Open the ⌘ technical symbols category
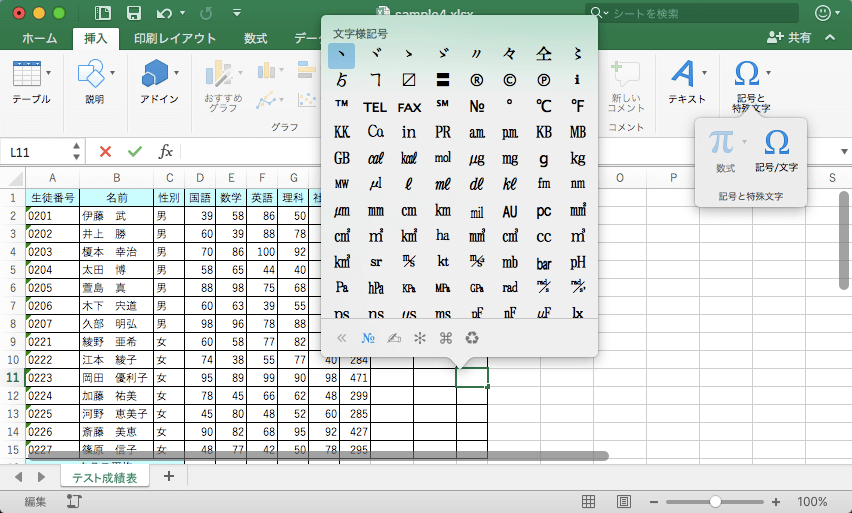Screen dimensions: 852x513 446,337
